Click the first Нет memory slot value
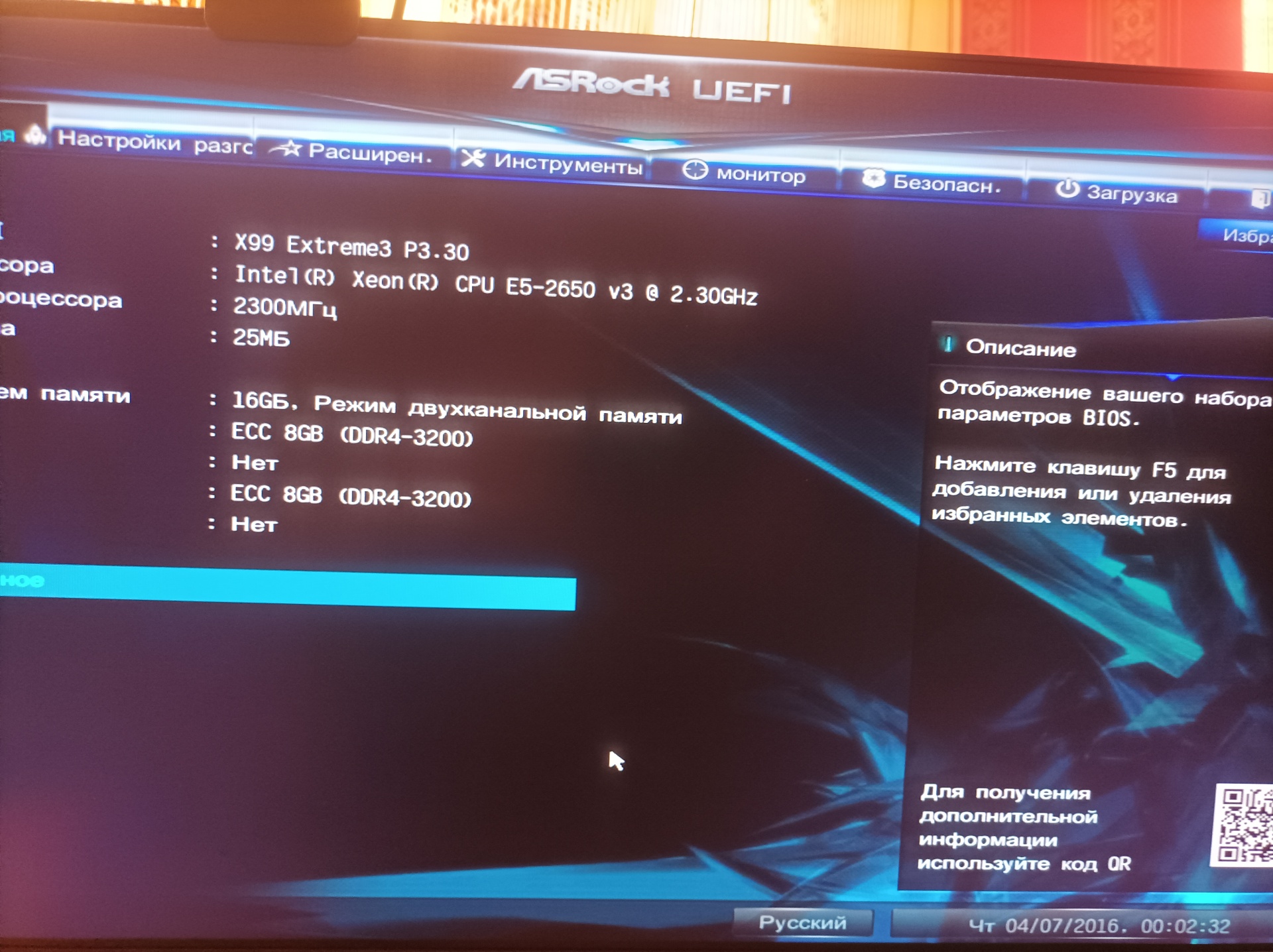The width and height of the screenshot is (1273, 952). pyautogui.click(x=255, y=463)
